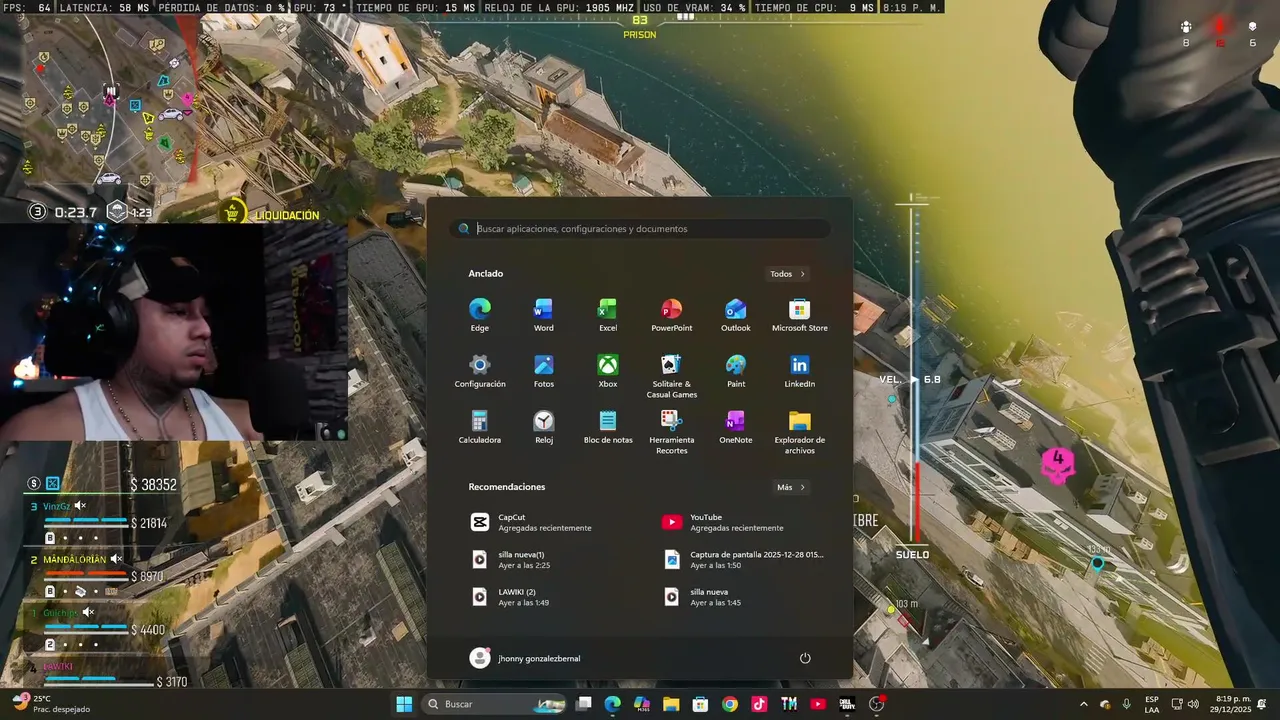Viewport: 1280px width, 720px height.
Task: Open File Explorer from the taskbar
Action: click(671, 704)
